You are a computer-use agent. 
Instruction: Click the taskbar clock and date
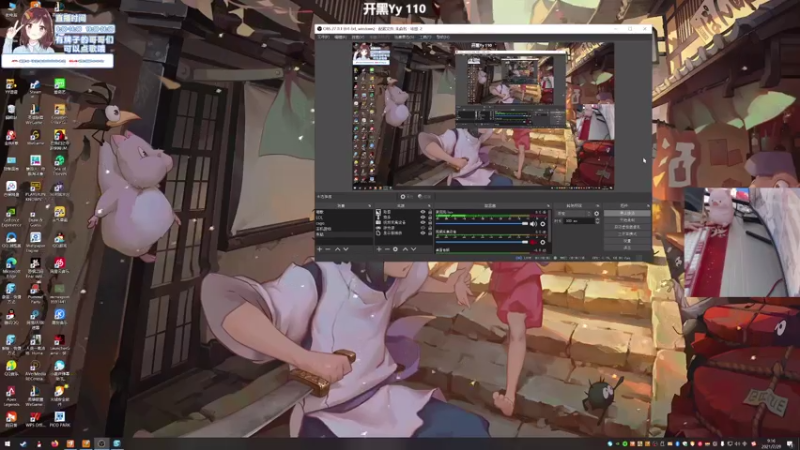click(771, 443)
